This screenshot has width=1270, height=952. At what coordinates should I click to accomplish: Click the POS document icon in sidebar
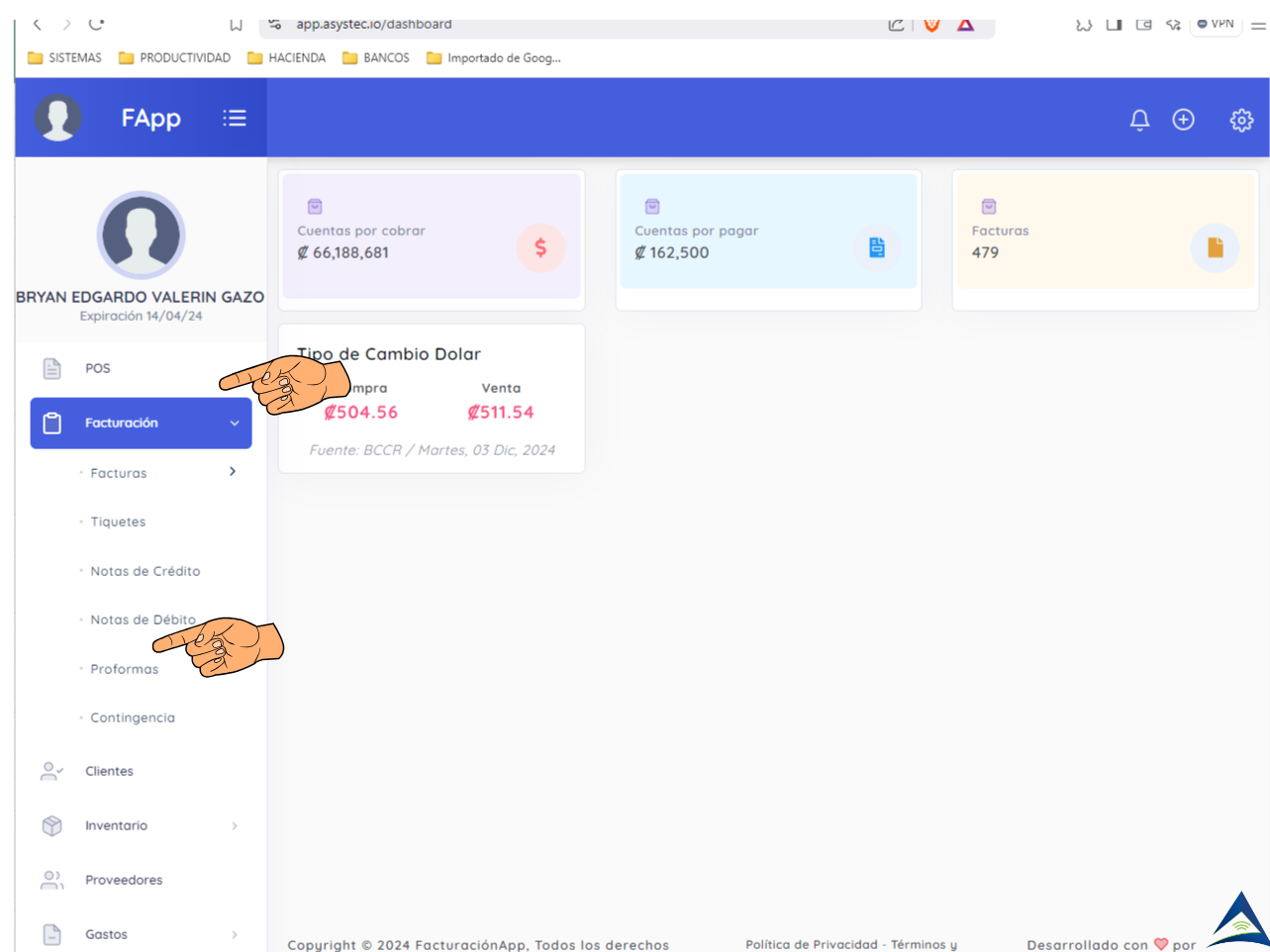[52, 368]
